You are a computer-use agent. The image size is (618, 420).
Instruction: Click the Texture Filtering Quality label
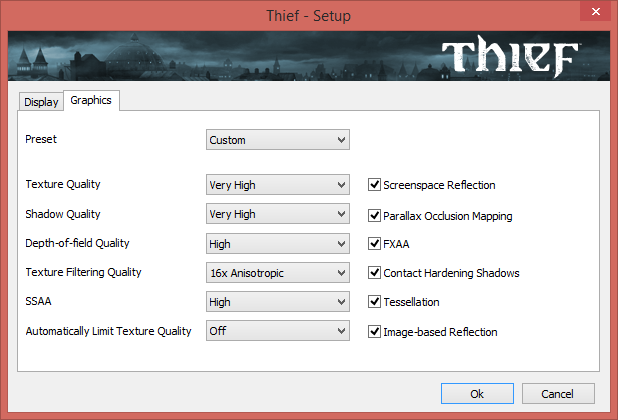pos(83,272)
